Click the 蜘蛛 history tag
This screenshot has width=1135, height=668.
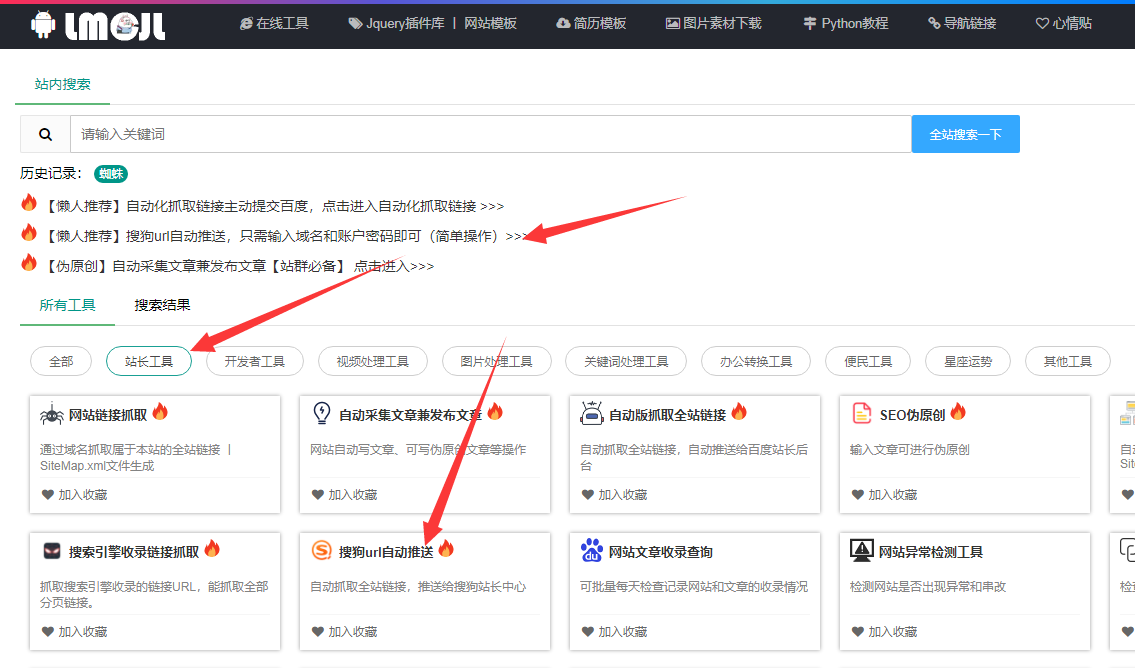click(x=111, y=174)
